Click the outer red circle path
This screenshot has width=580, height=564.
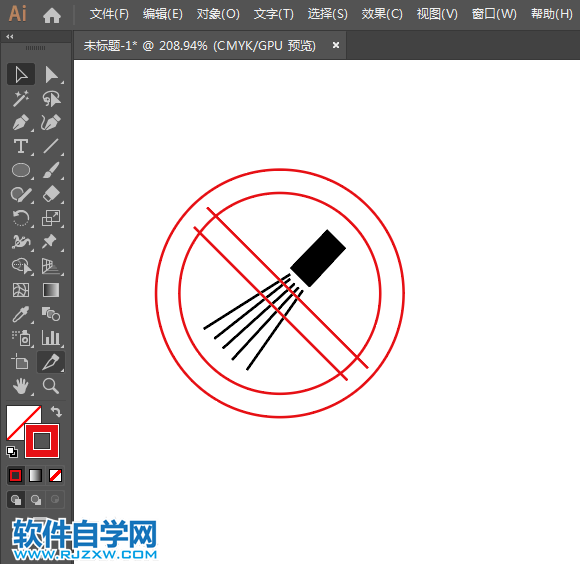[x=280, y=169]
